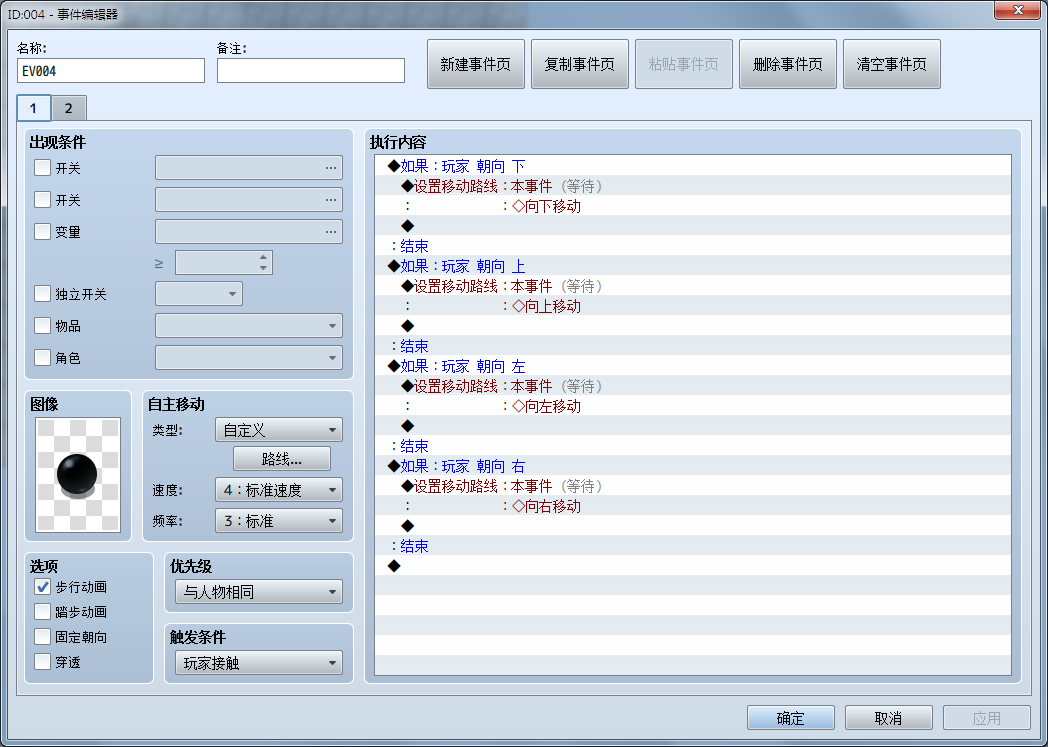Select the ◇向下移动 command line
Screen dimensions: 1048x747
[x=692, y=206]
